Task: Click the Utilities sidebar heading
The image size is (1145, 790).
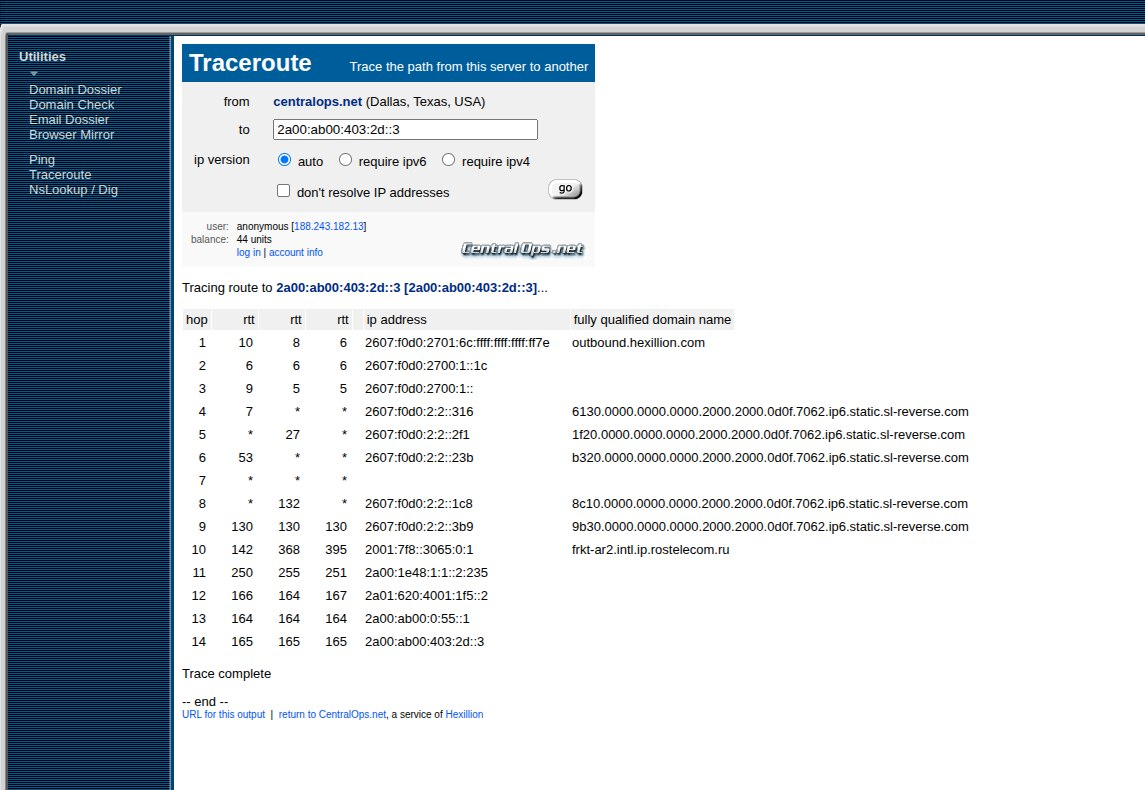Action: tap(42, 57)
